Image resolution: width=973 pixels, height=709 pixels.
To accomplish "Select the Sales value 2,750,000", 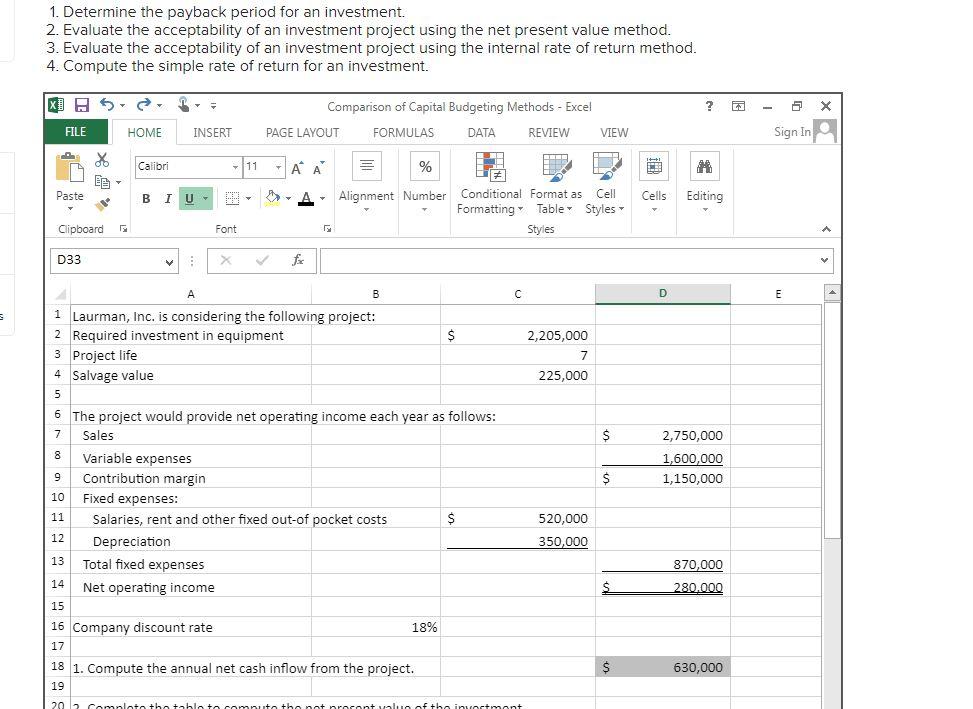I will pos(663,435).
